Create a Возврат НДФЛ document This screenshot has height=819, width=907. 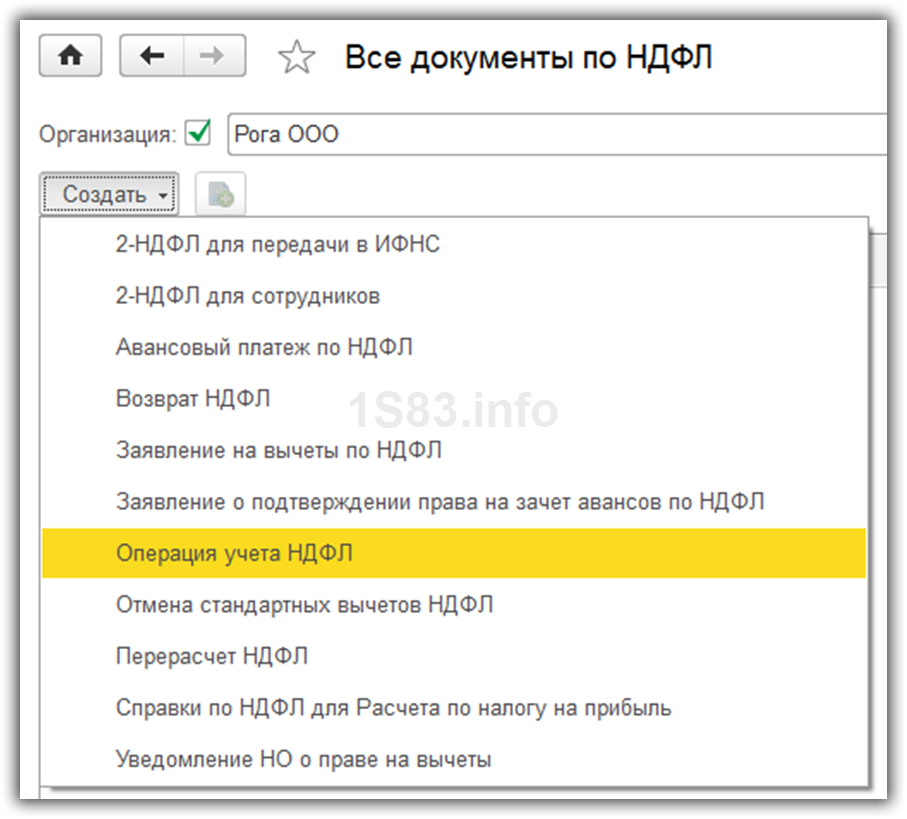coord(193,399)
